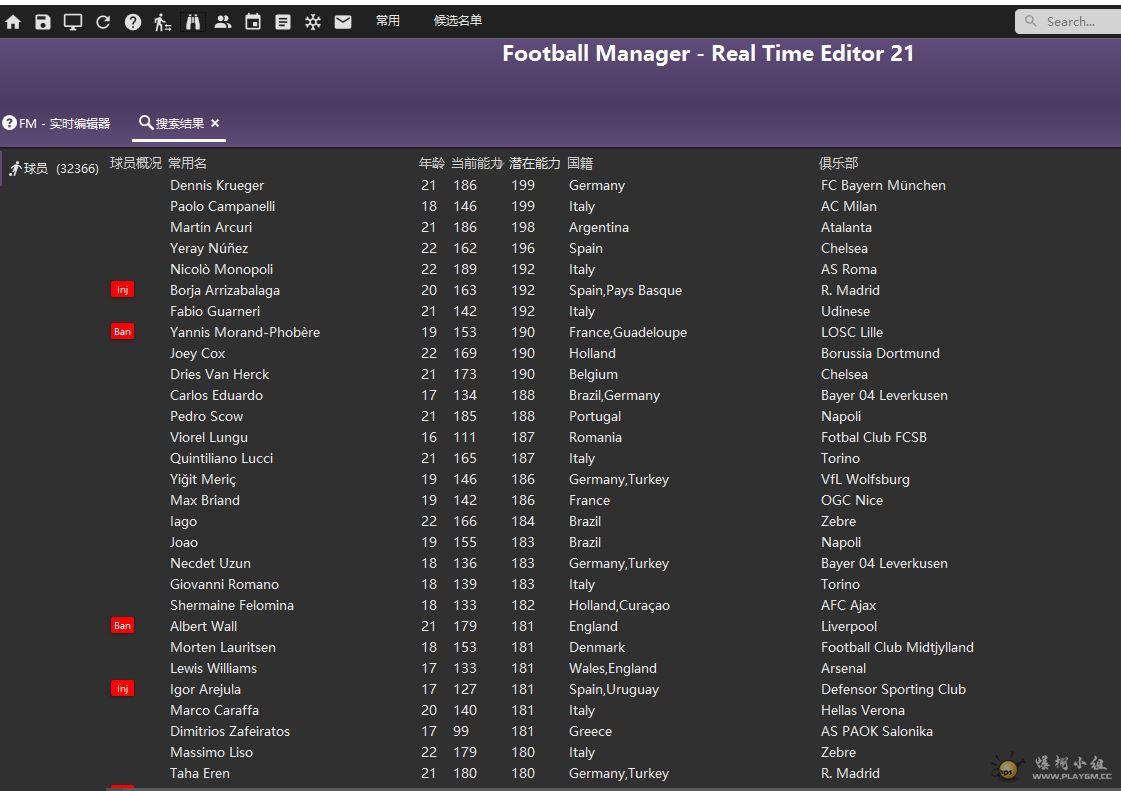1121x791 pixels.
Task: Click the Search input field
Action: (1072, 21)
